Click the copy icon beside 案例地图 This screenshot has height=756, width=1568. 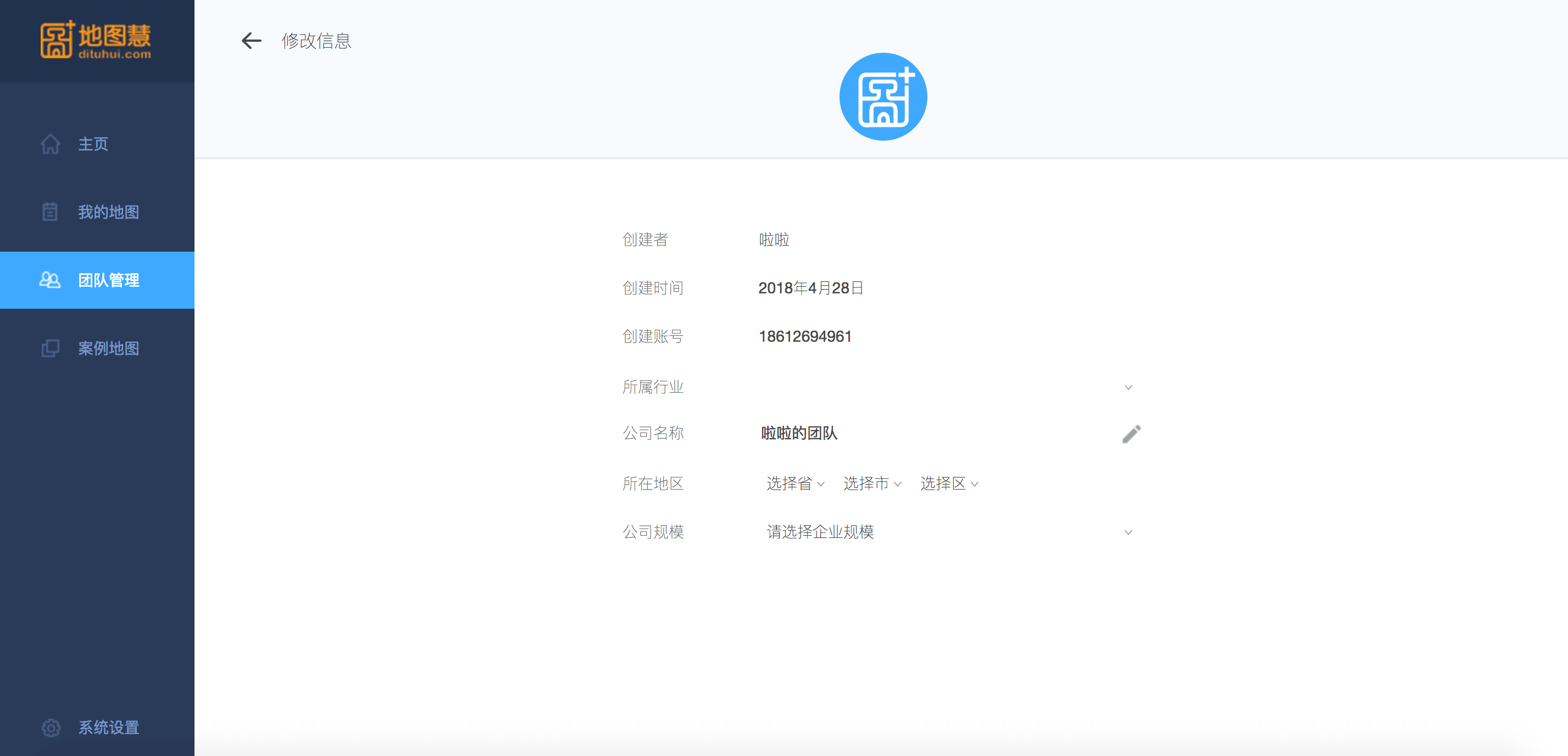click(51, 348)
